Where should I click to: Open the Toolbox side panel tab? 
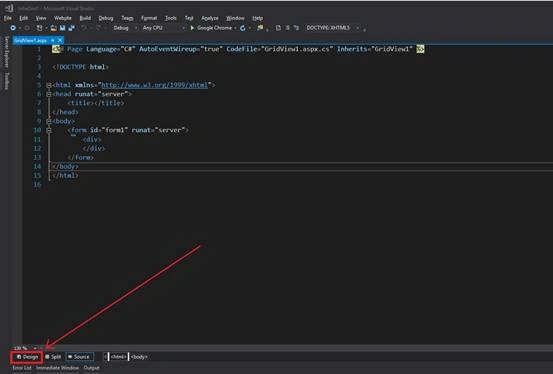6,81
